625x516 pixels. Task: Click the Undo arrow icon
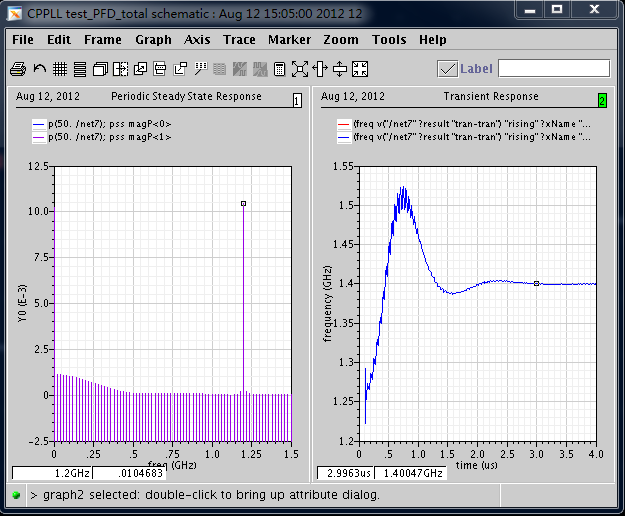pos(39,69)
